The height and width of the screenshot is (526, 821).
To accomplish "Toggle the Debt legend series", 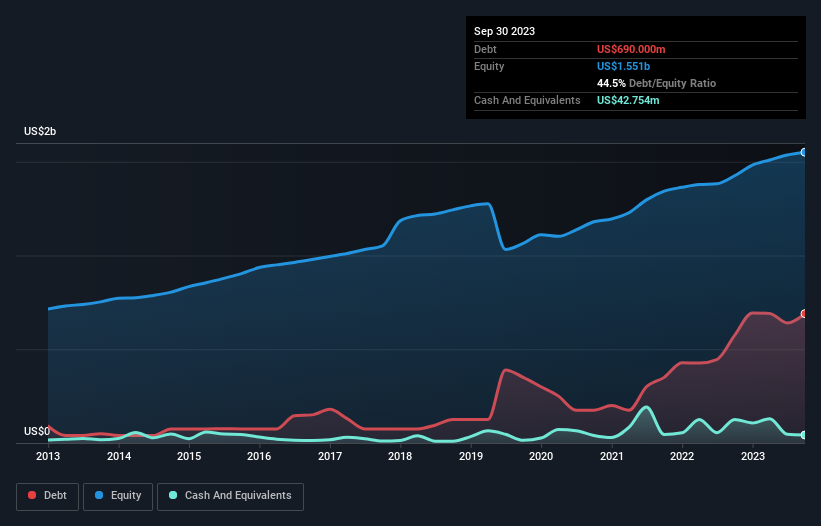I will (x=46, y=496).
